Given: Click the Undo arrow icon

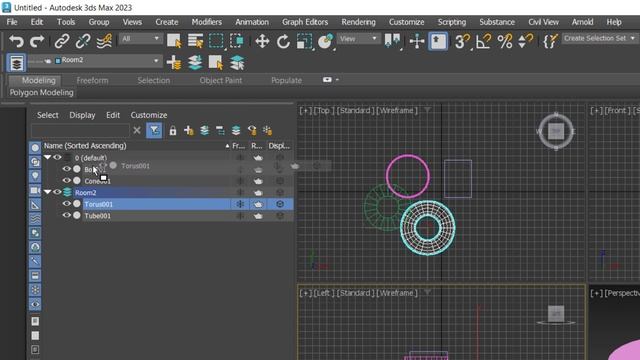Looking at the screenshot, I should click(16, 41).
